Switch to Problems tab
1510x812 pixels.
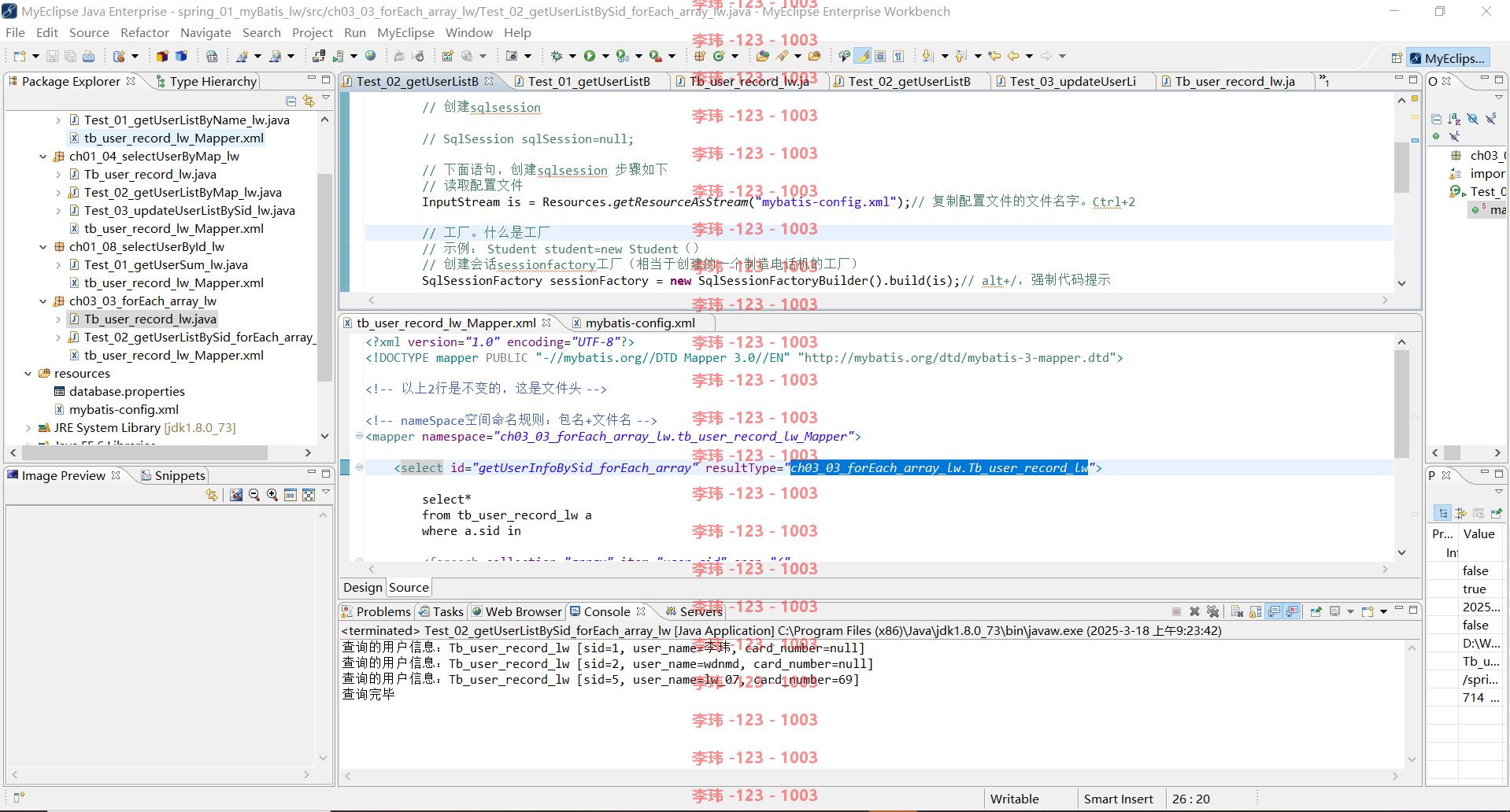pyautogui.click(x=376, y=611)
